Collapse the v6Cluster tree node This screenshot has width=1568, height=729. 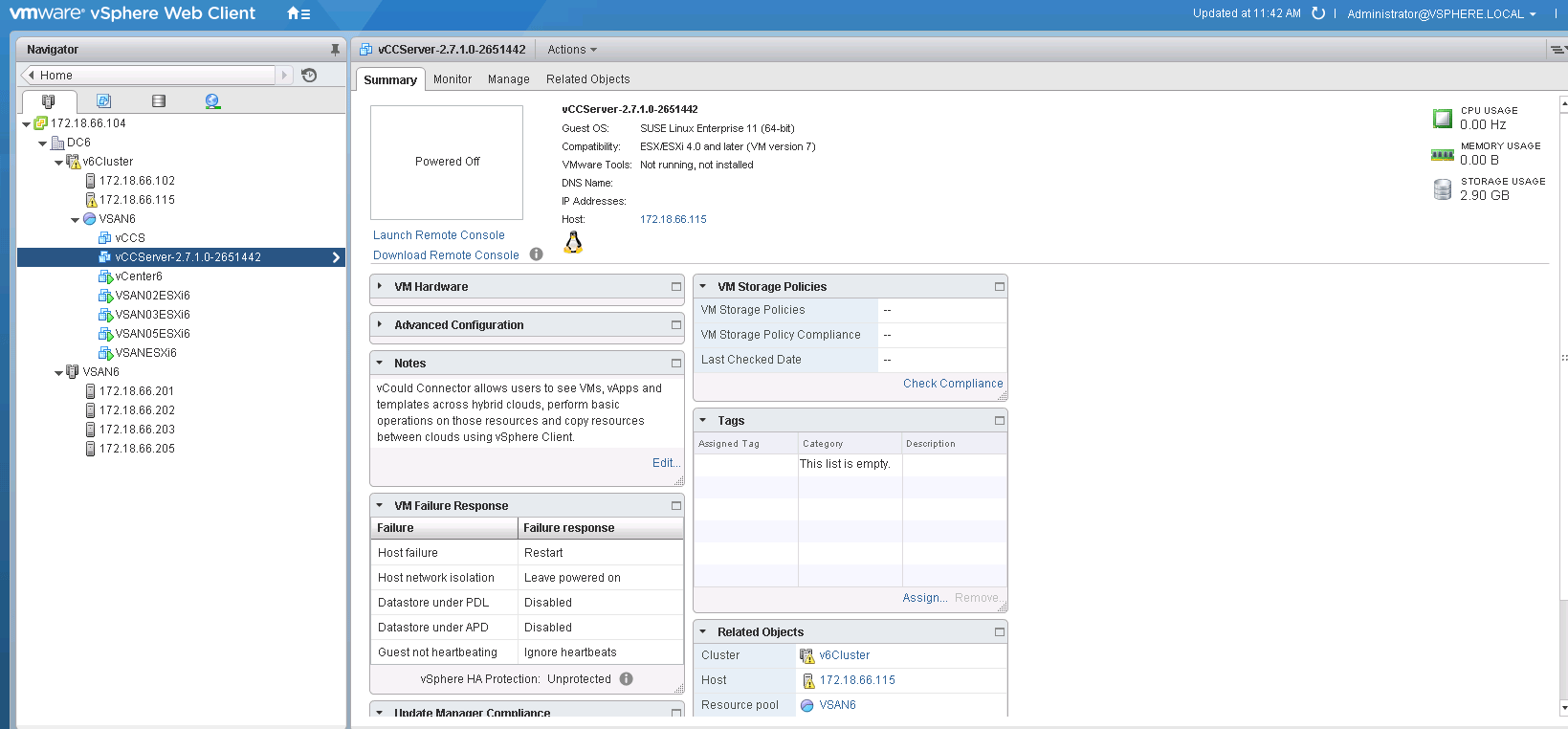point(58,163)
